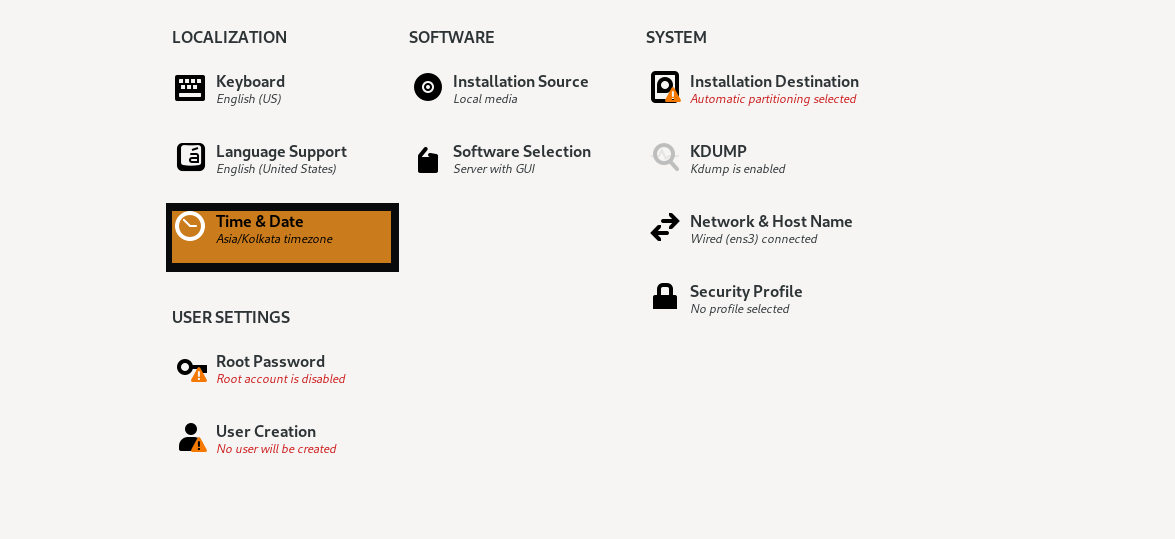Click the Installation Source disc icon
Image resolution: width=1175 pixels, height=539 pixels.
428,87
